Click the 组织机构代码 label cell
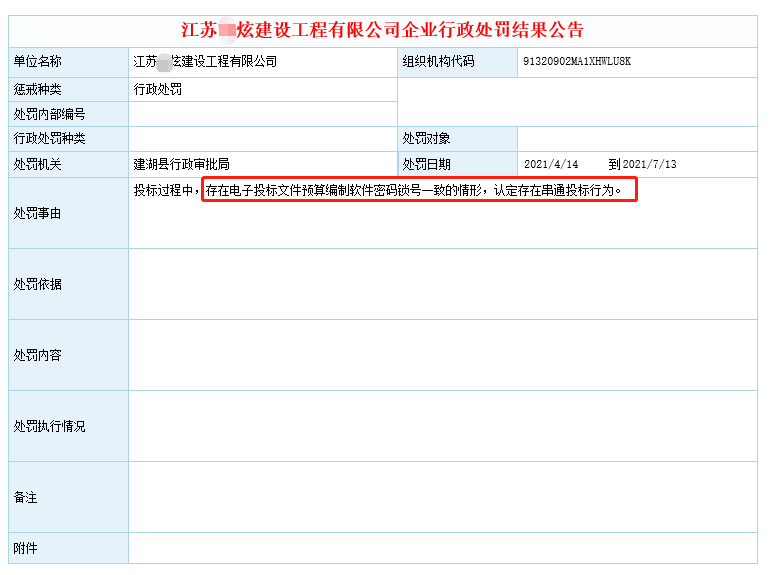Screen dimensions: 771x575 point(438,62)
